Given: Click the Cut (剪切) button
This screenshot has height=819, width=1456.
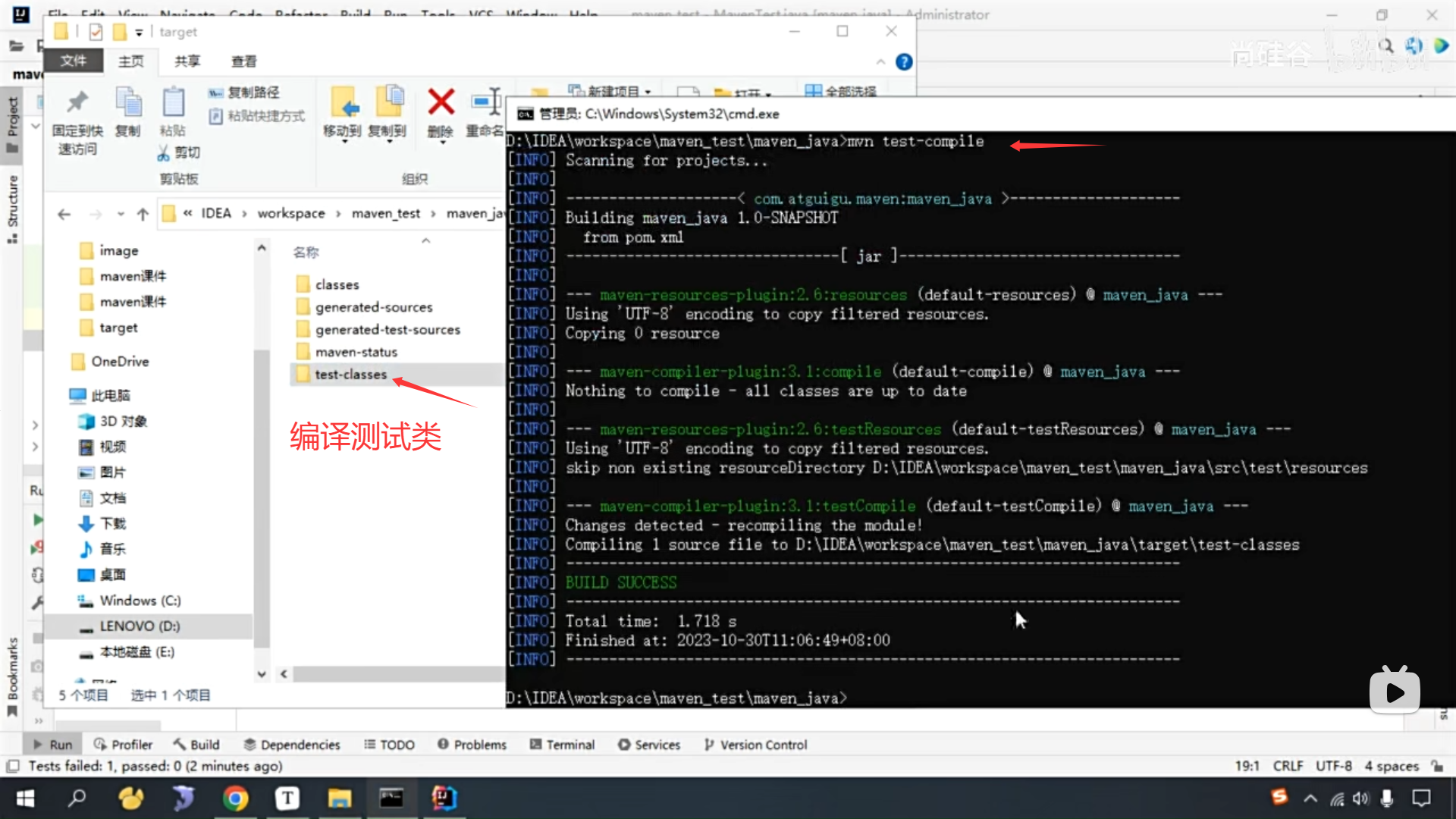Looking at the screenshot, I should pyautogui.click(x=179, y=152).
